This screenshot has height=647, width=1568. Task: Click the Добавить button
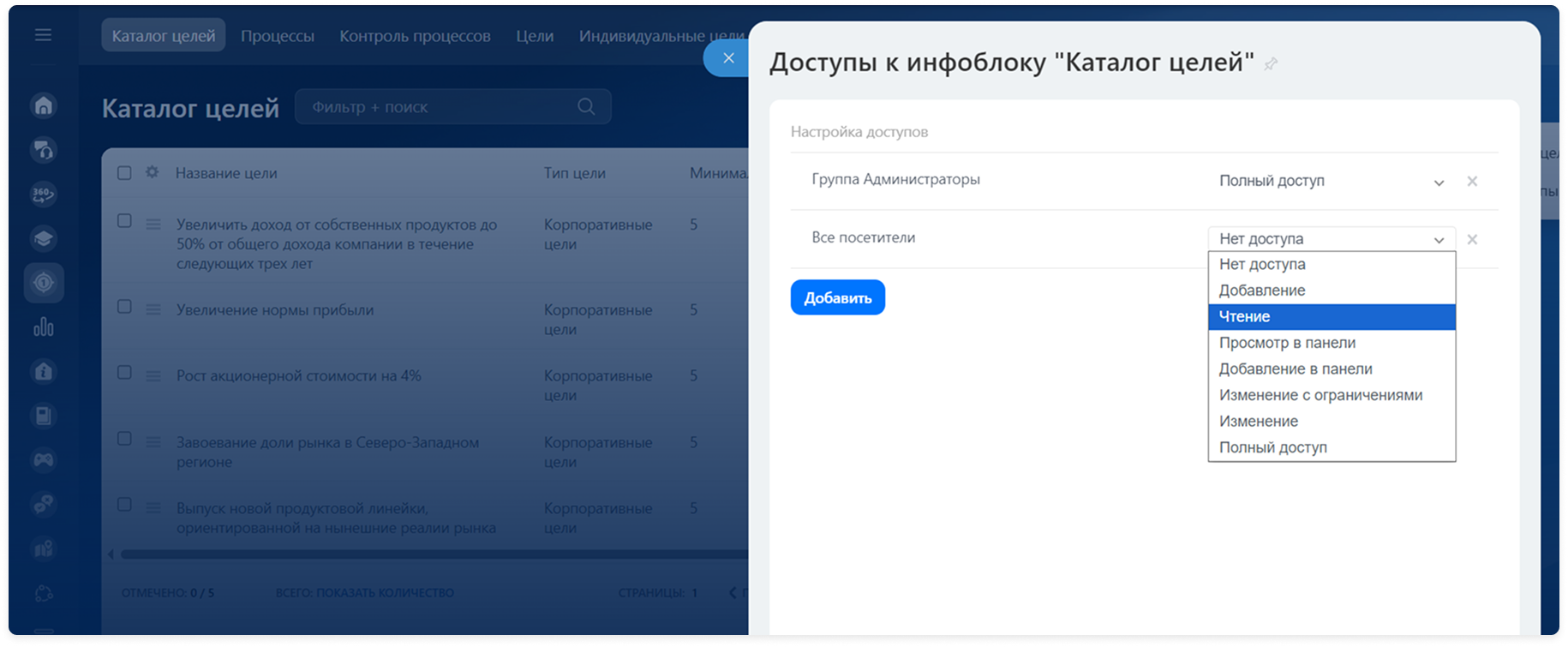coord(838,298)
